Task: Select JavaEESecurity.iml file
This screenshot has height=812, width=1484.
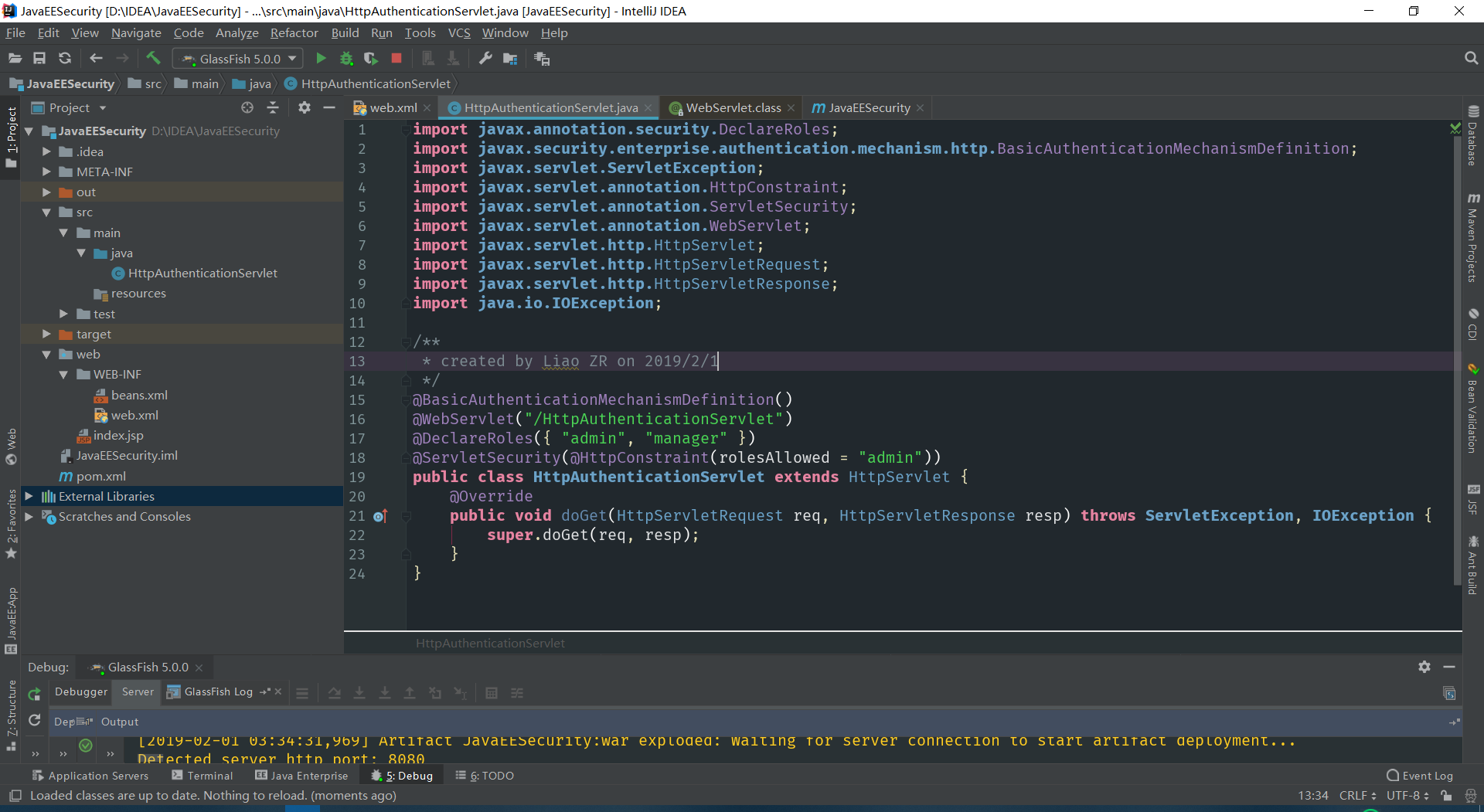Action: pos(119,456)
